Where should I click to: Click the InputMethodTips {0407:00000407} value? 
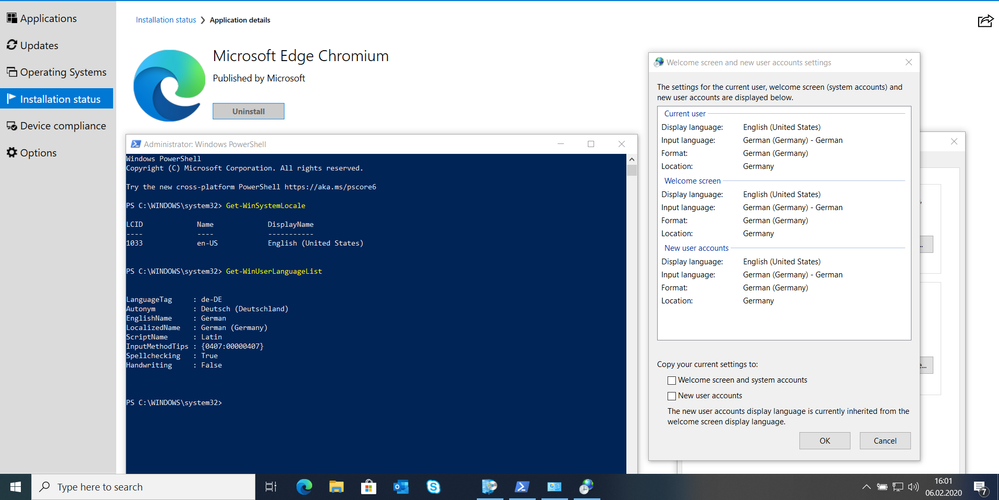(x=232, y=346)
